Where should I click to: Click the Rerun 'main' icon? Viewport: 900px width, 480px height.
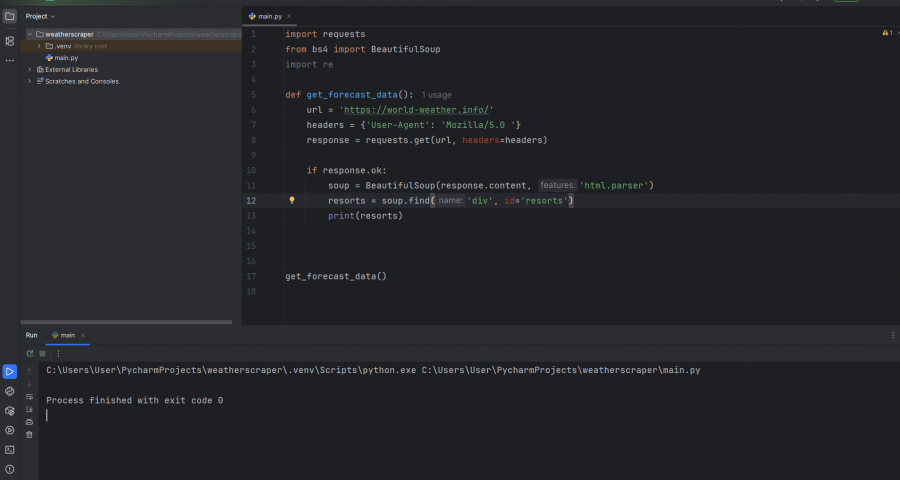(x=30, y=354)
